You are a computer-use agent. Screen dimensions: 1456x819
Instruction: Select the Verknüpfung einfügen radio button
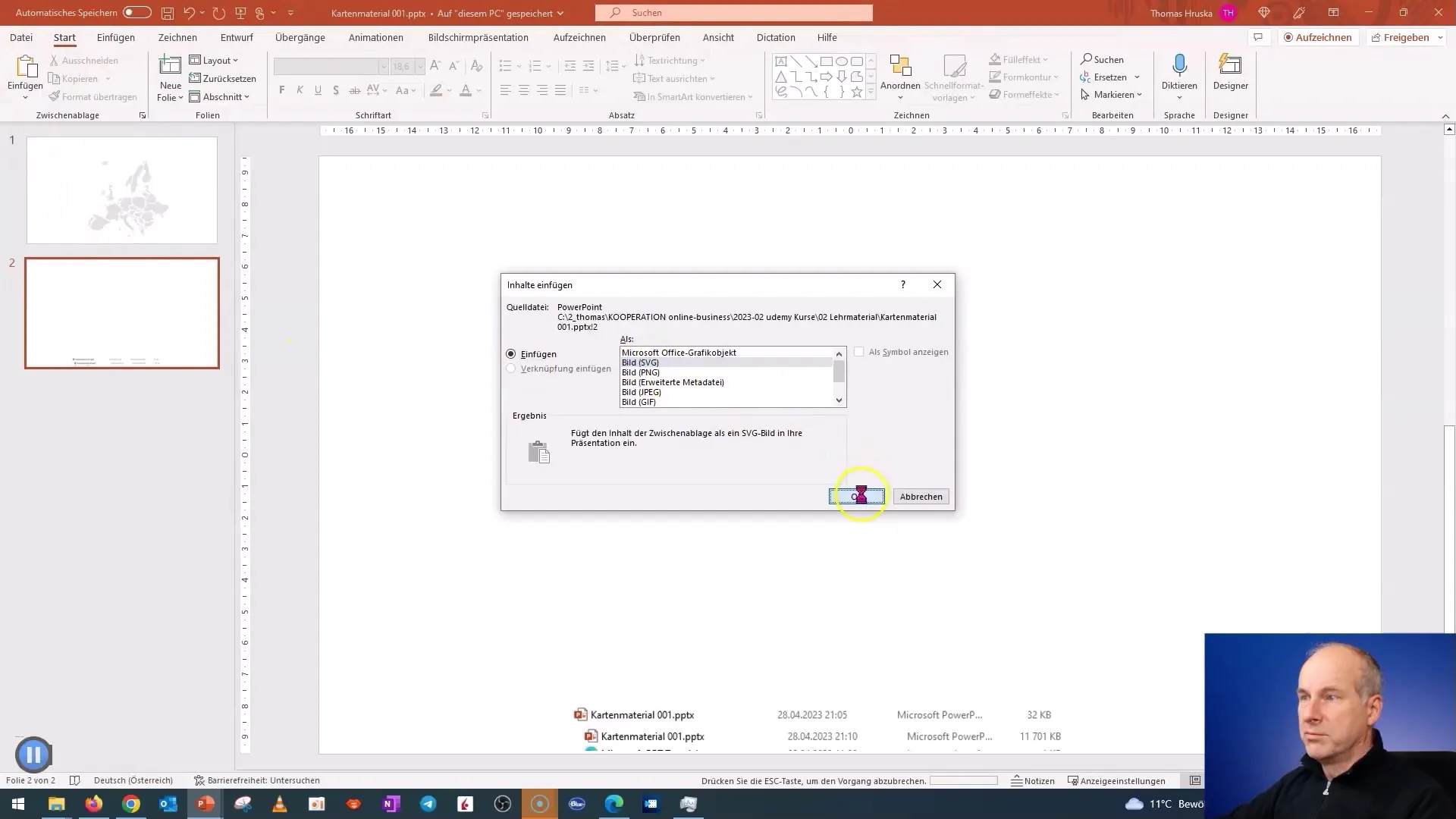511,369
